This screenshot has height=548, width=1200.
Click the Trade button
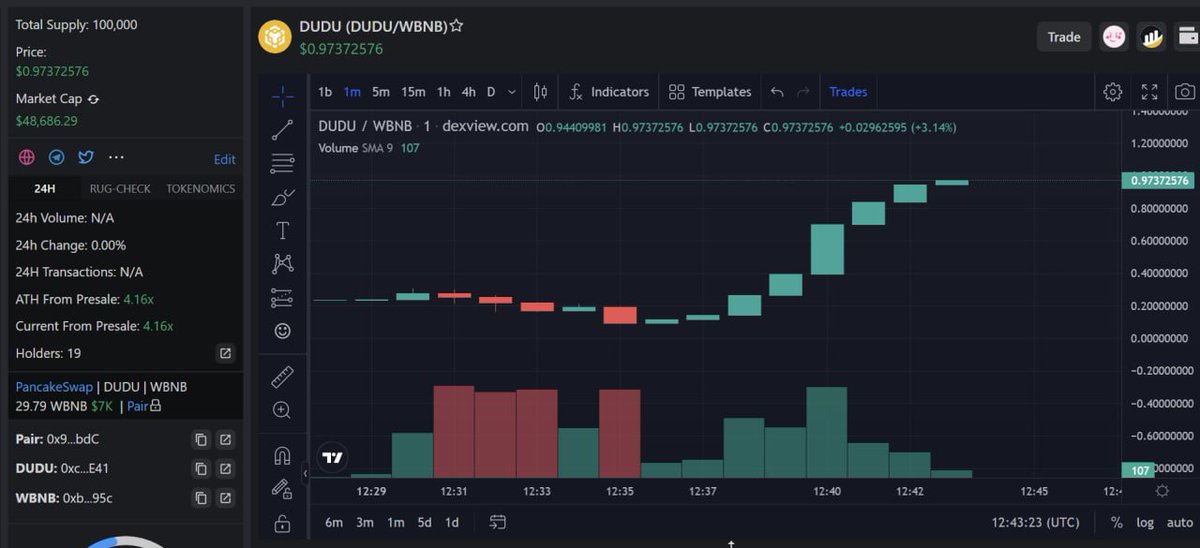tap(1064, 37)
